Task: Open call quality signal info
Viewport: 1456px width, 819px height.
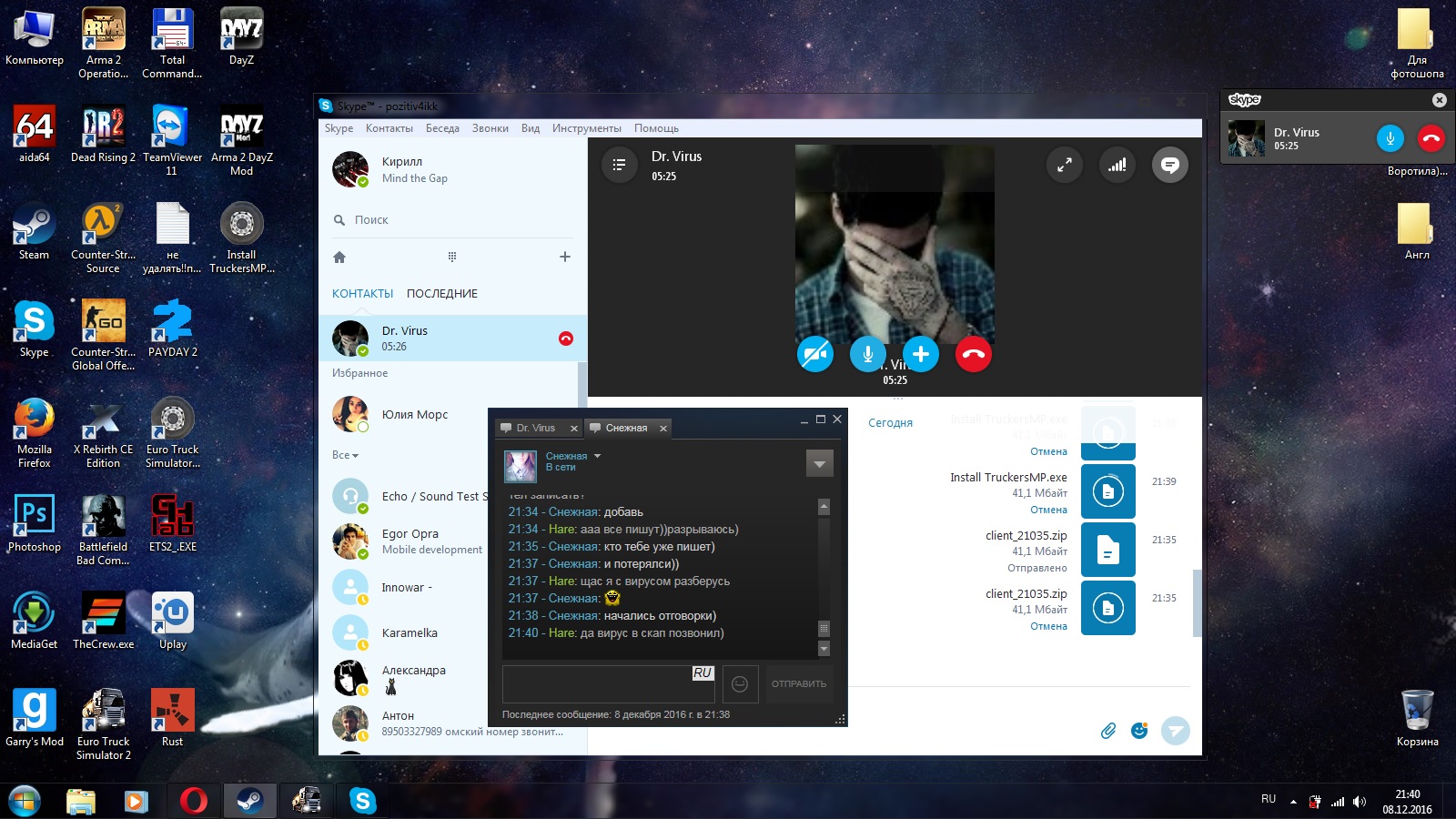Action: point(1117,165)
